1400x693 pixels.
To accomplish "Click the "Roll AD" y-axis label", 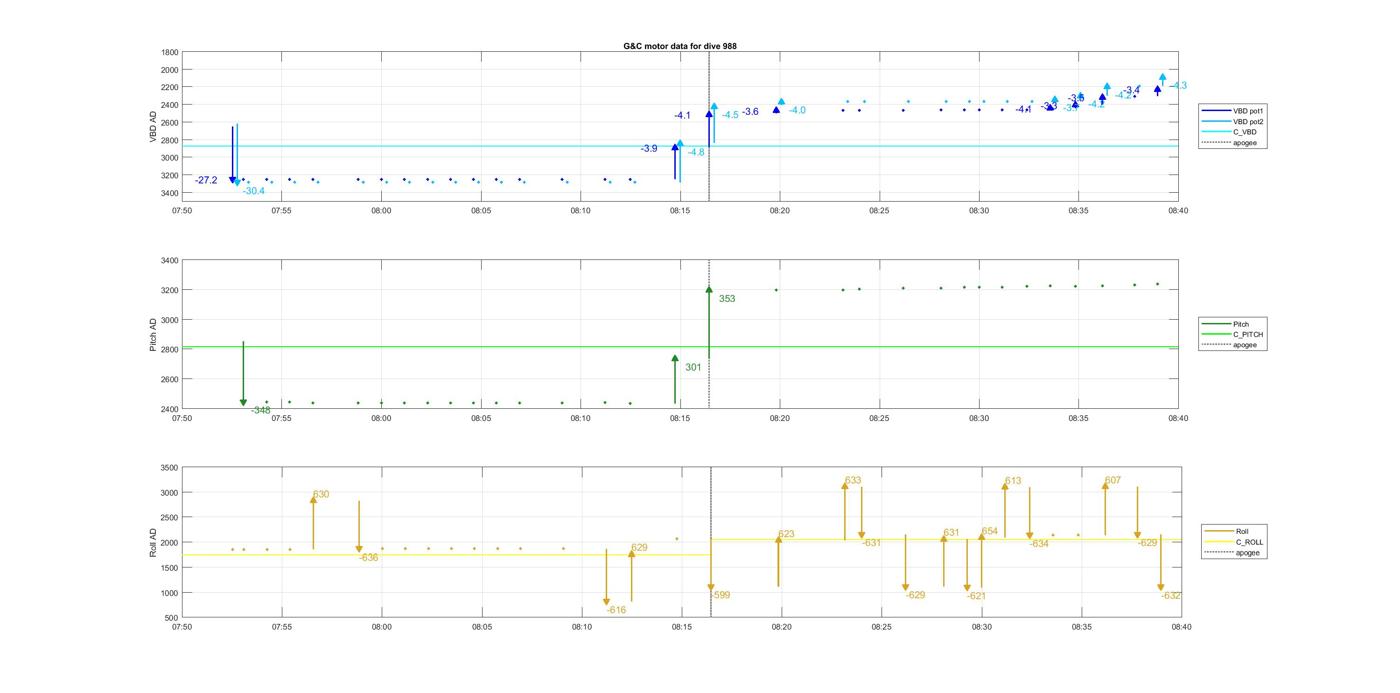I will tap(153, 542).
